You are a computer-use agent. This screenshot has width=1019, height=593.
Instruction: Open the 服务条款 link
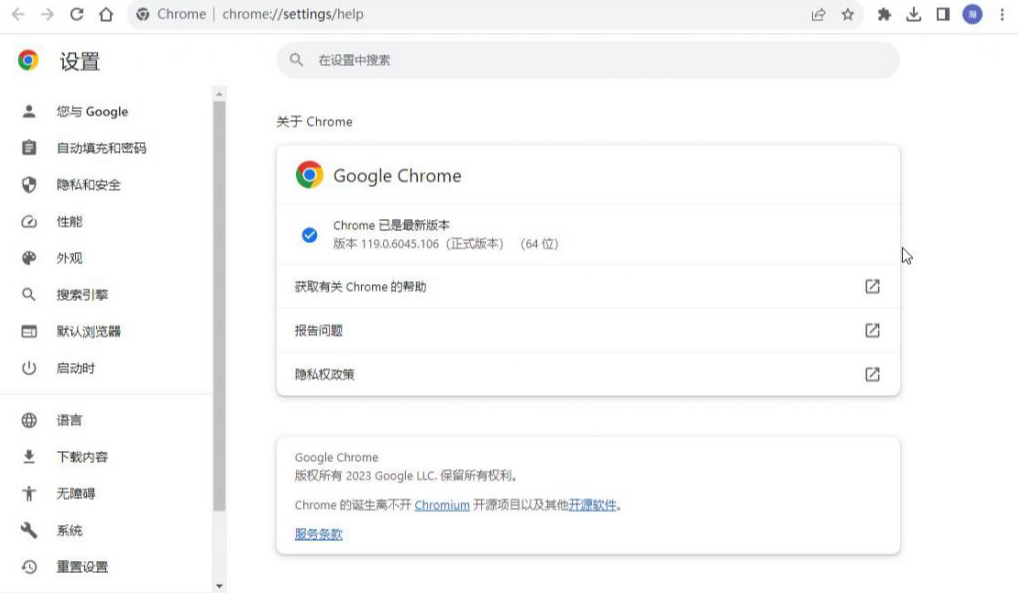pyautogui.click(x=318, y=534)
